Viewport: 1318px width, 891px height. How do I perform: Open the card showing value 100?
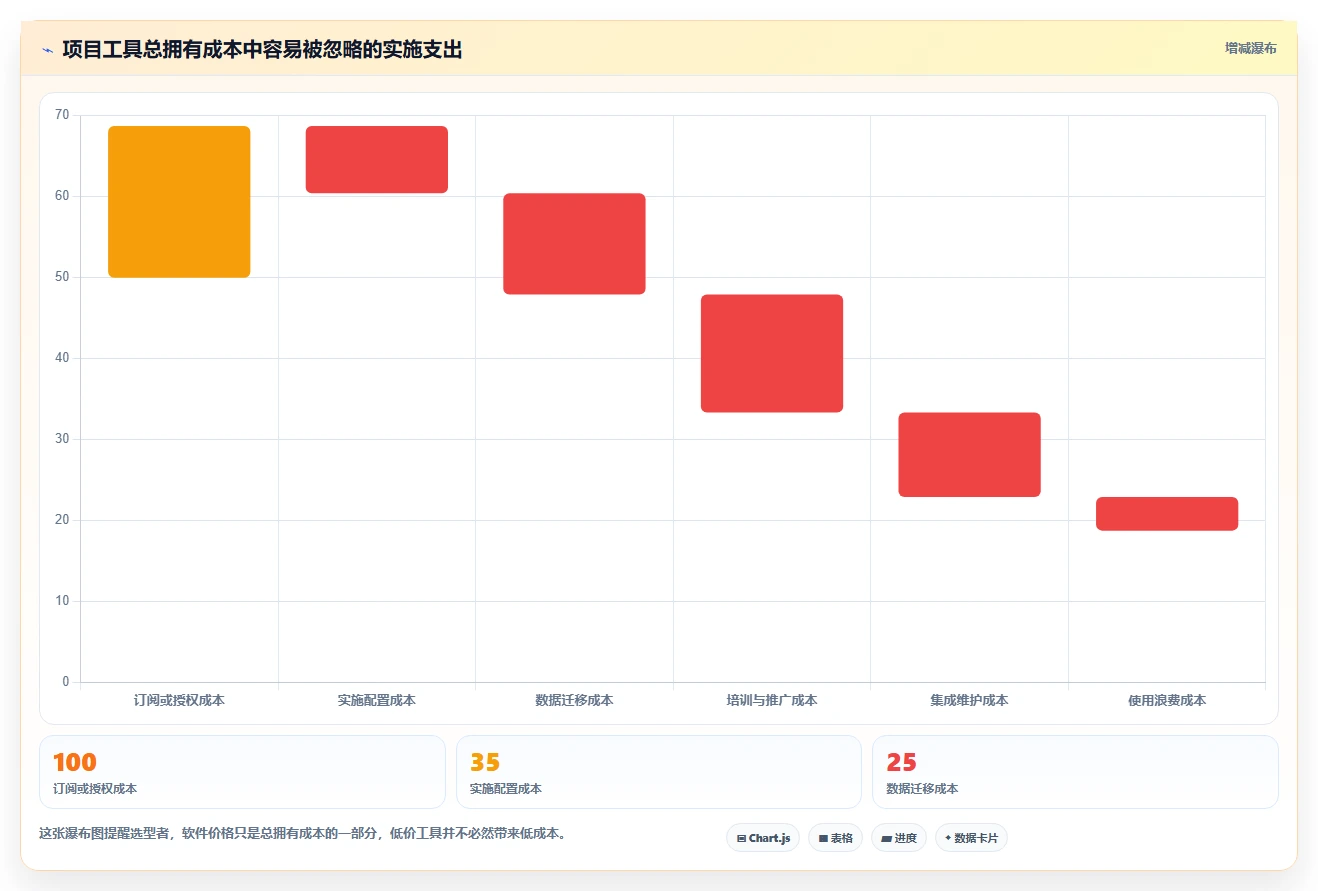[x=242, y=772]
